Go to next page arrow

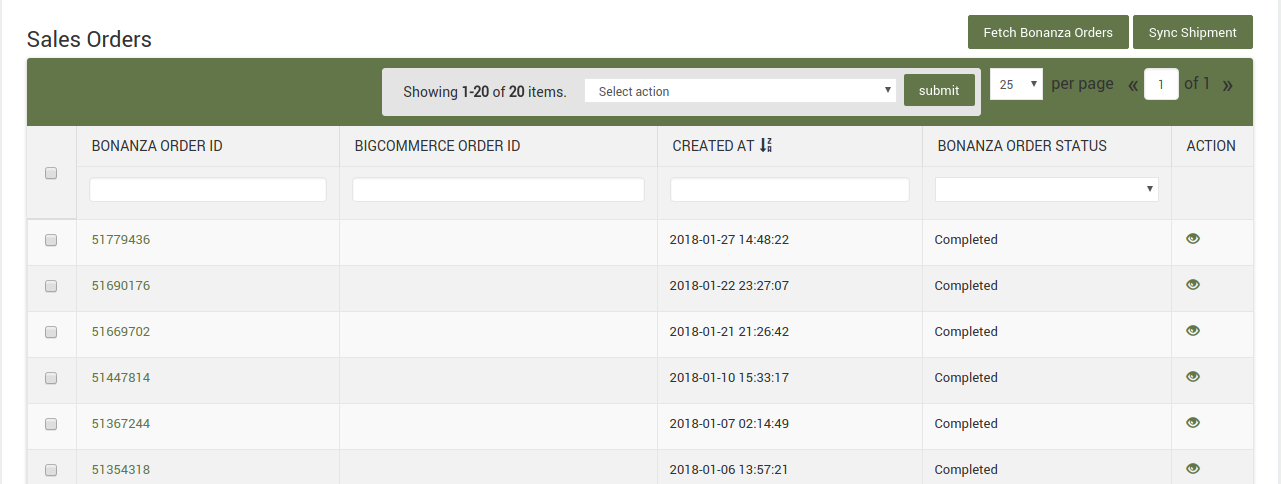pyautogui.click(x=1228, y=85)
